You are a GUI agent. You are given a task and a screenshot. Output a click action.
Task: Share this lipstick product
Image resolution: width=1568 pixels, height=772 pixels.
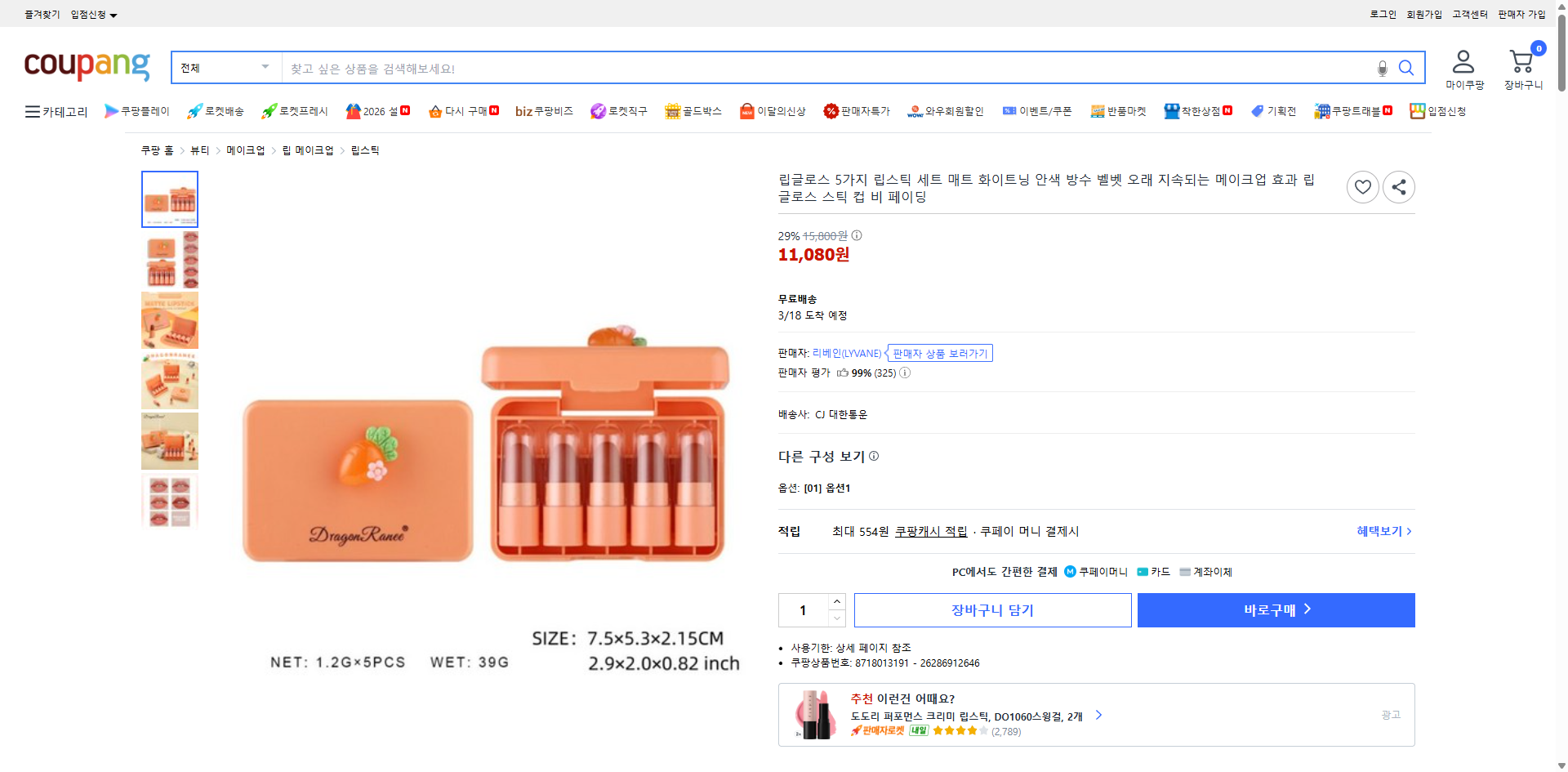1399,186
